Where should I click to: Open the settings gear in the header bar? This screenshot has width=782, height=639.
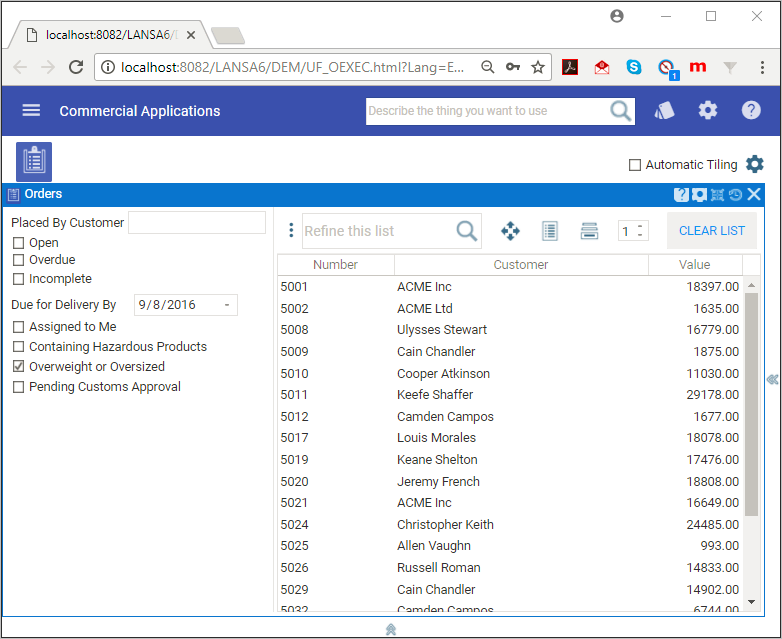(708, 110)
